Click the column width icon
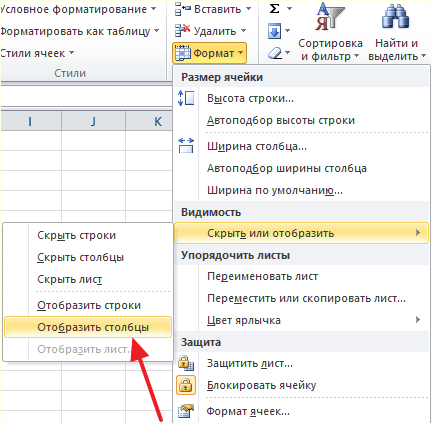432x424 pixels. (x=186, y=146)
